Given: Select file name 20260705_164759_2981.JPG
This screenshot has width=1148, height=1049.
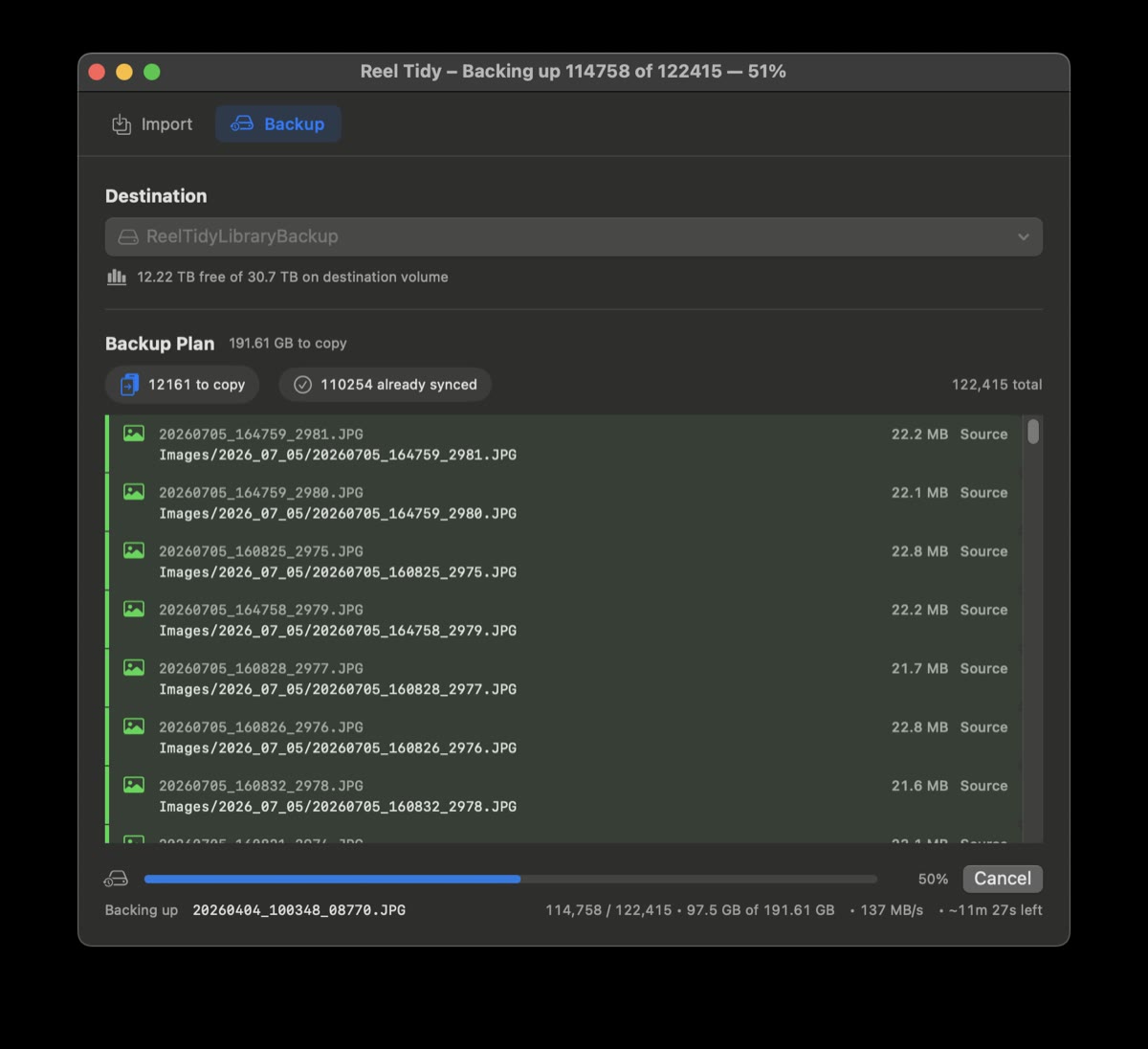Looking at the screenshot, I should 261,434.
